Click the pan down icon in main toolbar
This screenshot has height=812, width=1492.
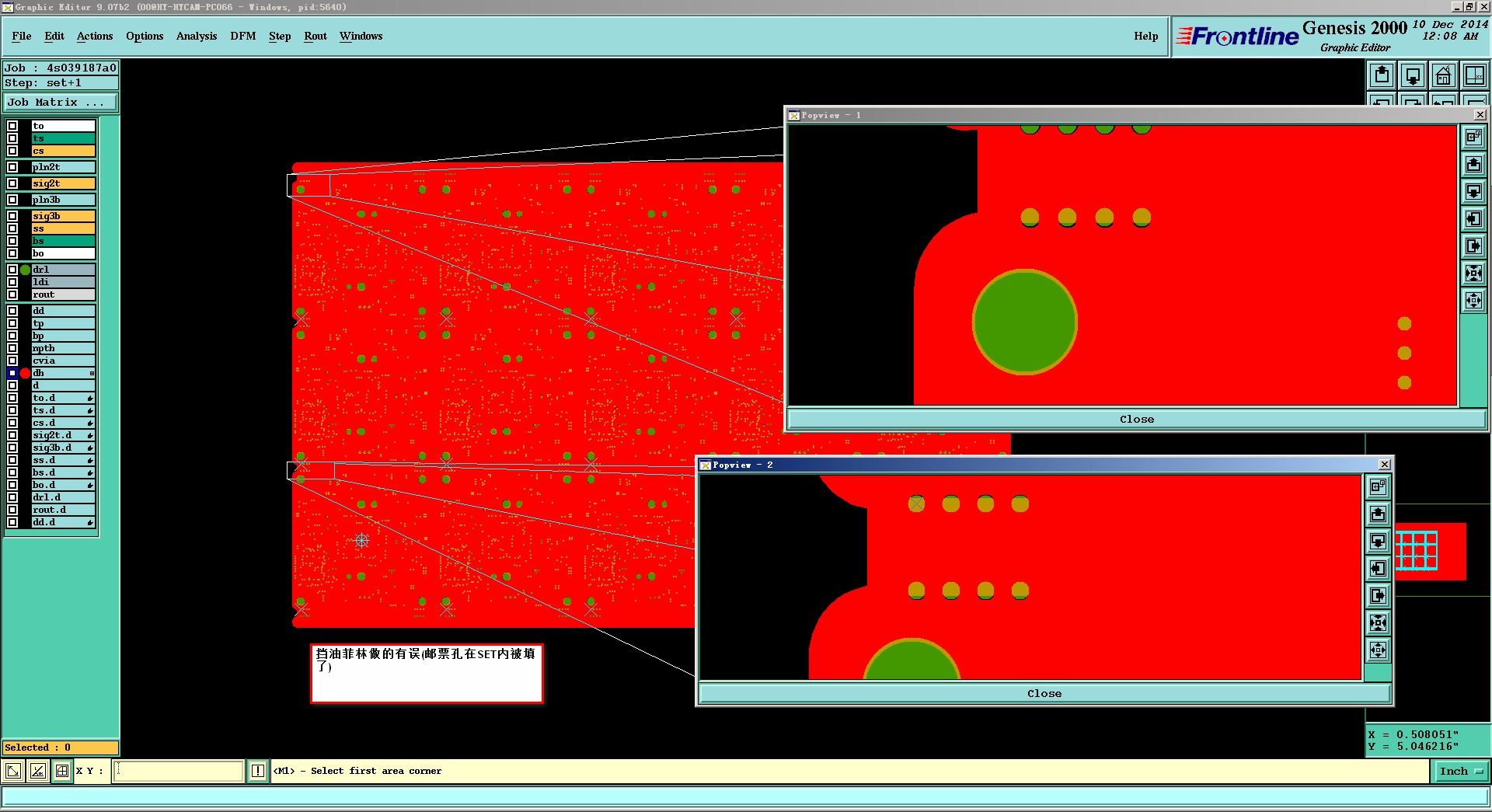coord(1413,75)
